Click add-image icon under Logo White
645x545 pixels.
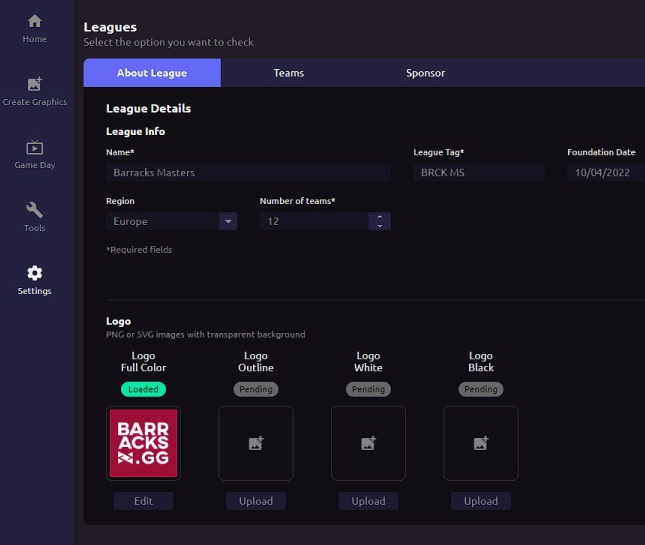(x=368, y=443)
